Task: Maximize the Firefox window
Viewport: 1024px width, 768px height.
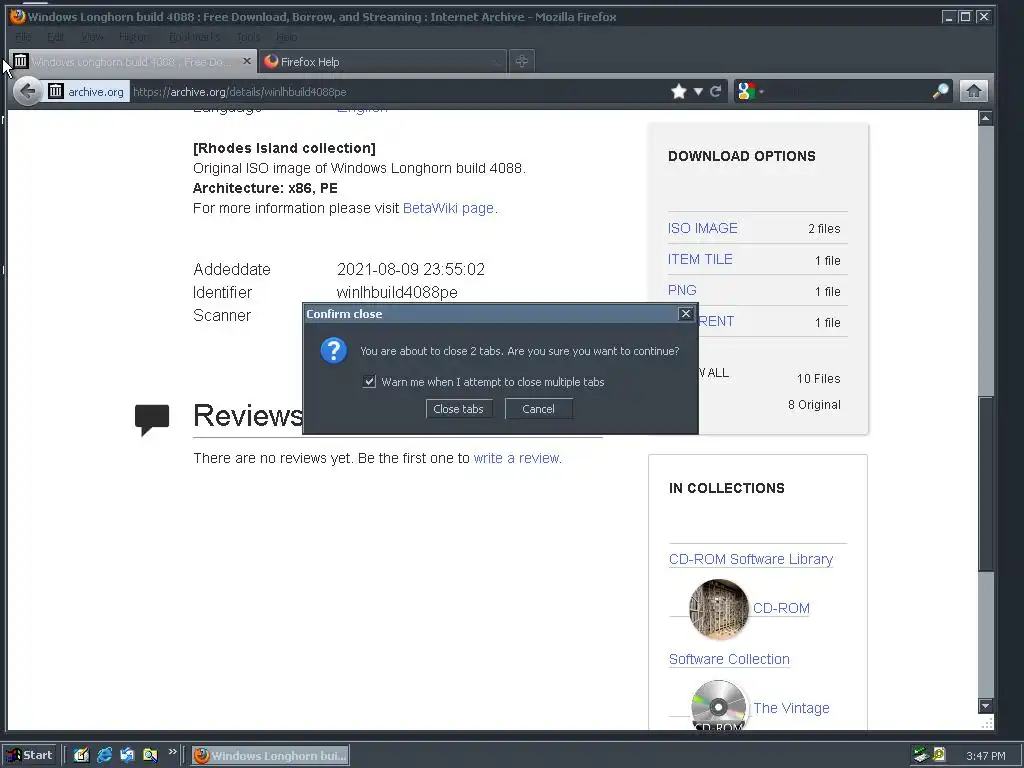Action: pyautogui.click(x=965, y=17)
